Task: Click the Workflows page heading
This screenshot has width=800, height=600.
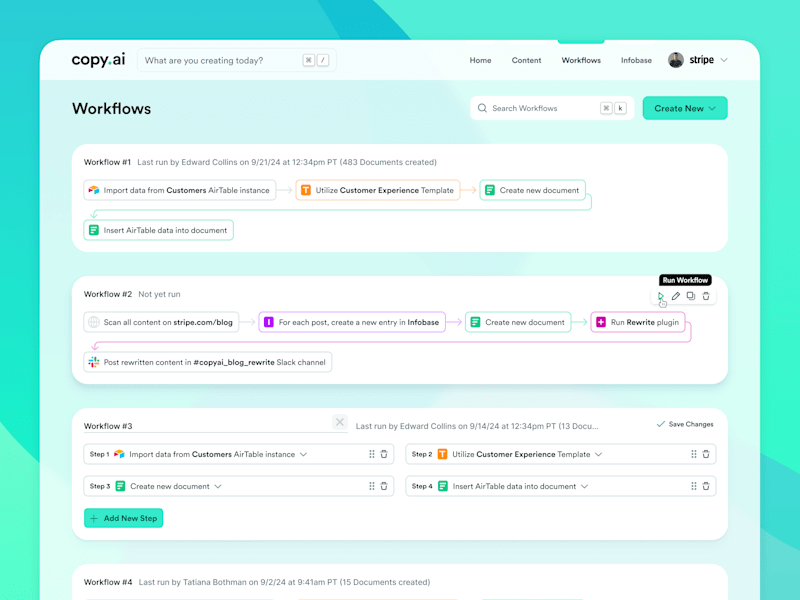Action: [x=111, y=108]
